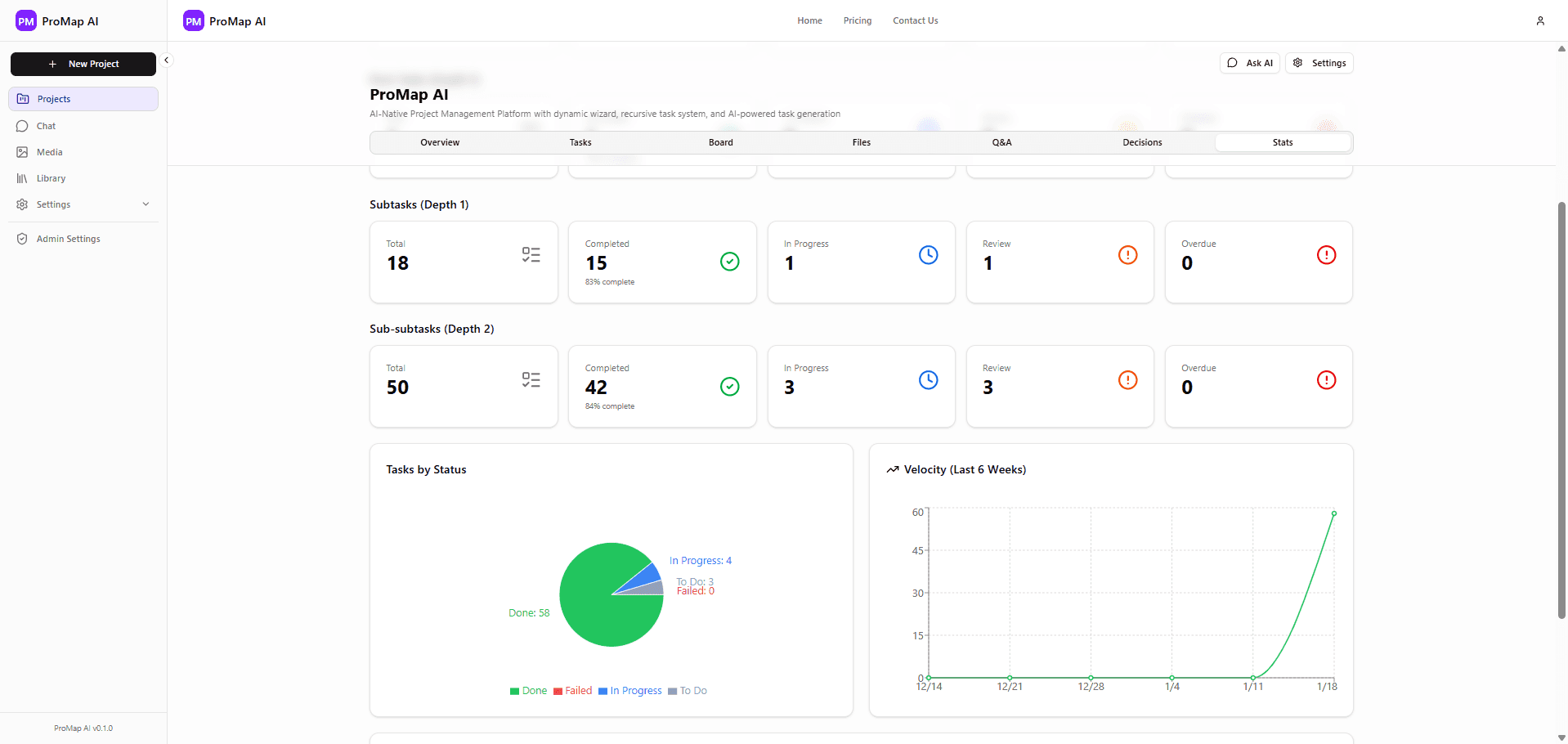Click the velocity trend icon next to chart title

[892, 468]
